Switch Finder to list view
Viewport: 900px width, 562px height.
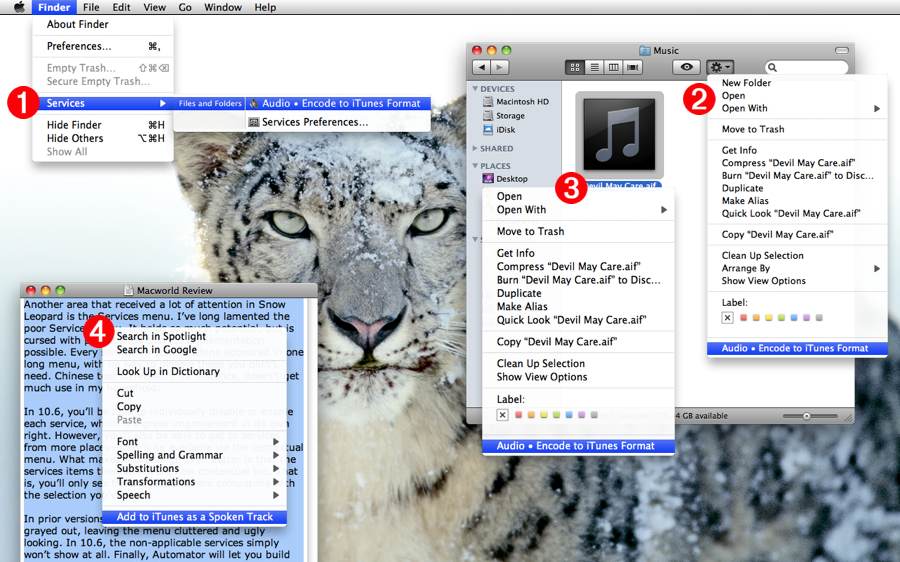point(594,67)
